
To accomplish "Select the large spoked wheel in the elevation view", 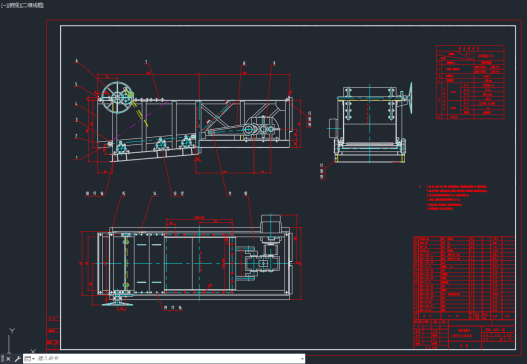I will pyautogui.click(x=117, y=97).
